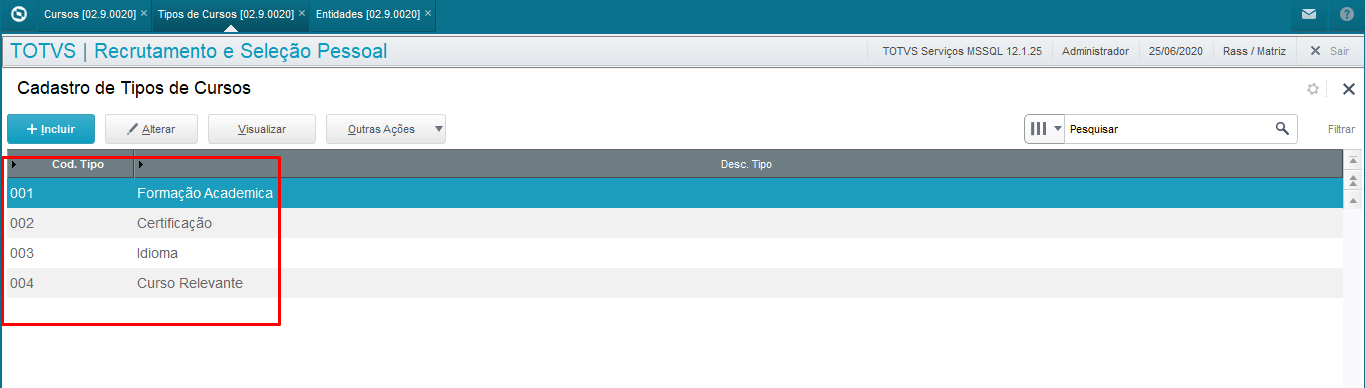1365x388 pixels.
Task: Jump to top using scrollbar first-record arrow
Action: (1354, 160)
